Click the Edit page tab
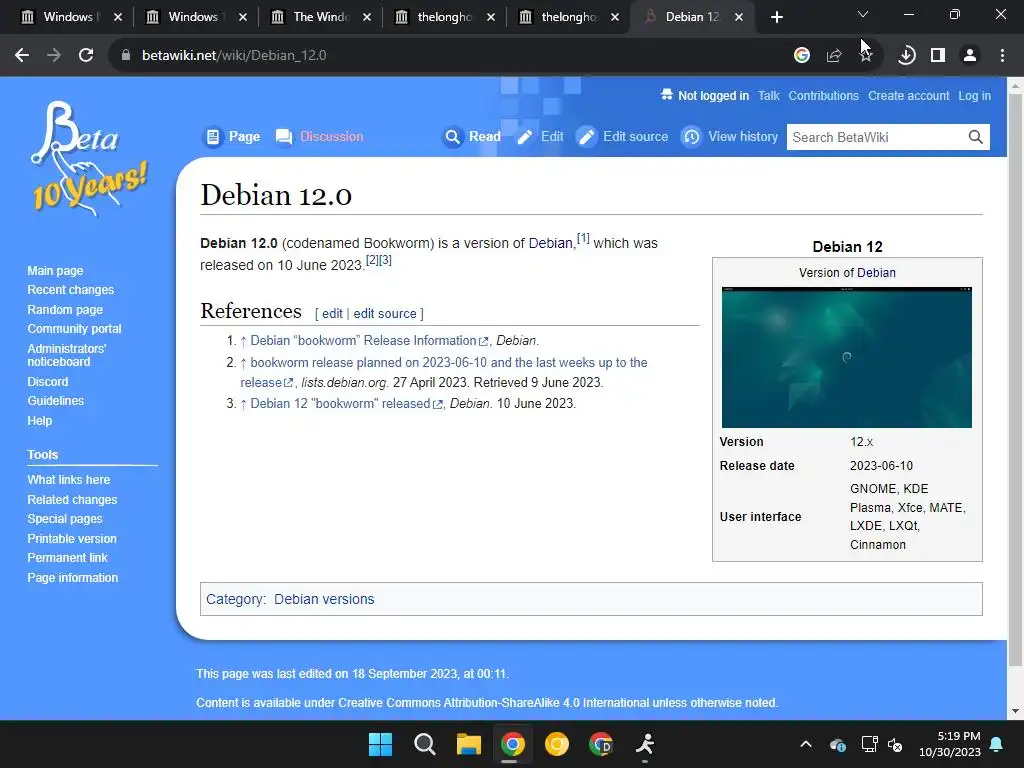1024x768 pixels. pos(540,136)
